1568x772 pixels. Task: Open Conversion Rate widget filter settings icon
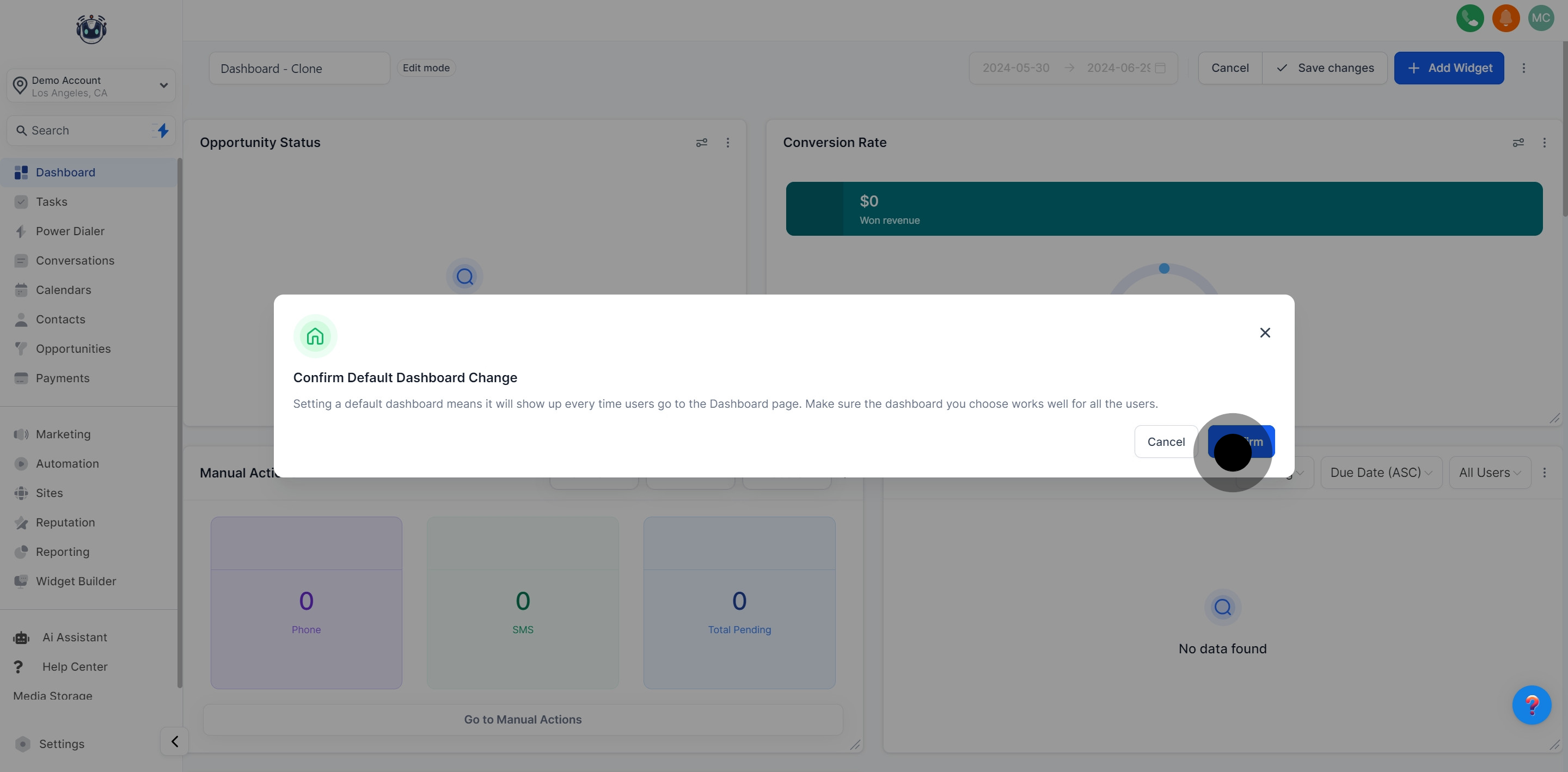point(1518,143)
